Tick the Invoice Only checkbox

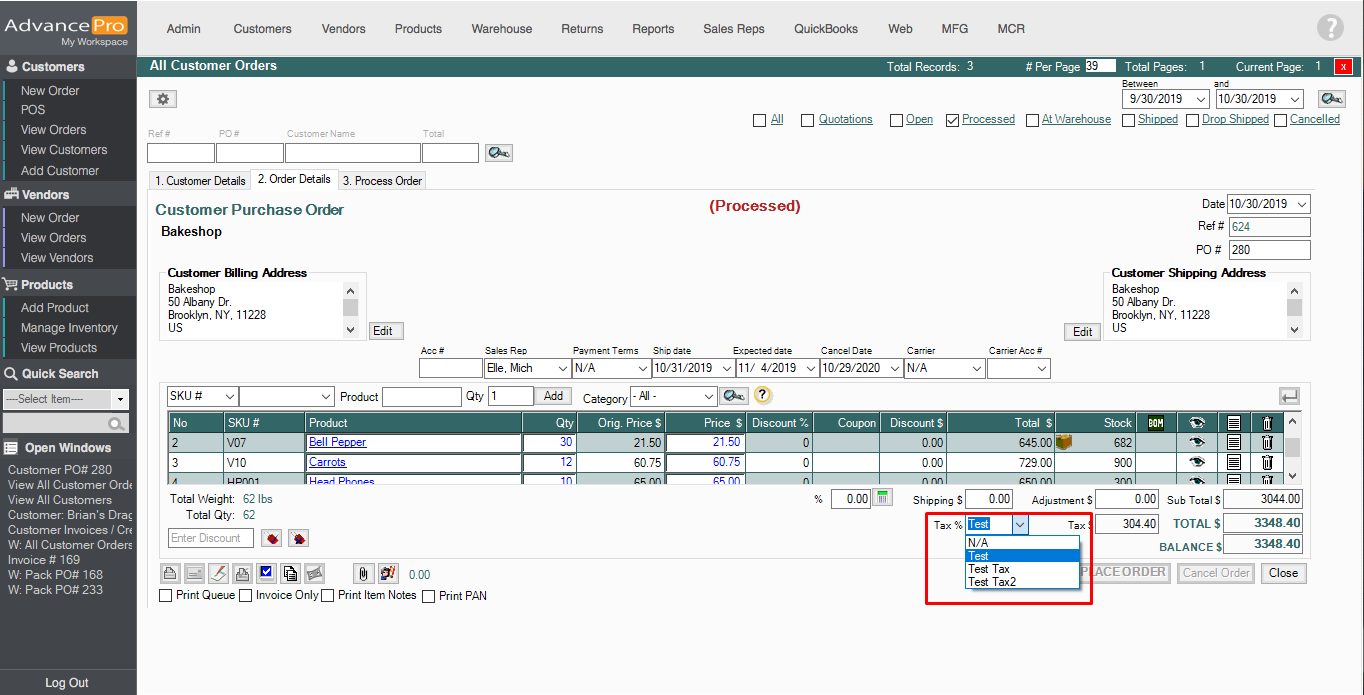[245, 596]
